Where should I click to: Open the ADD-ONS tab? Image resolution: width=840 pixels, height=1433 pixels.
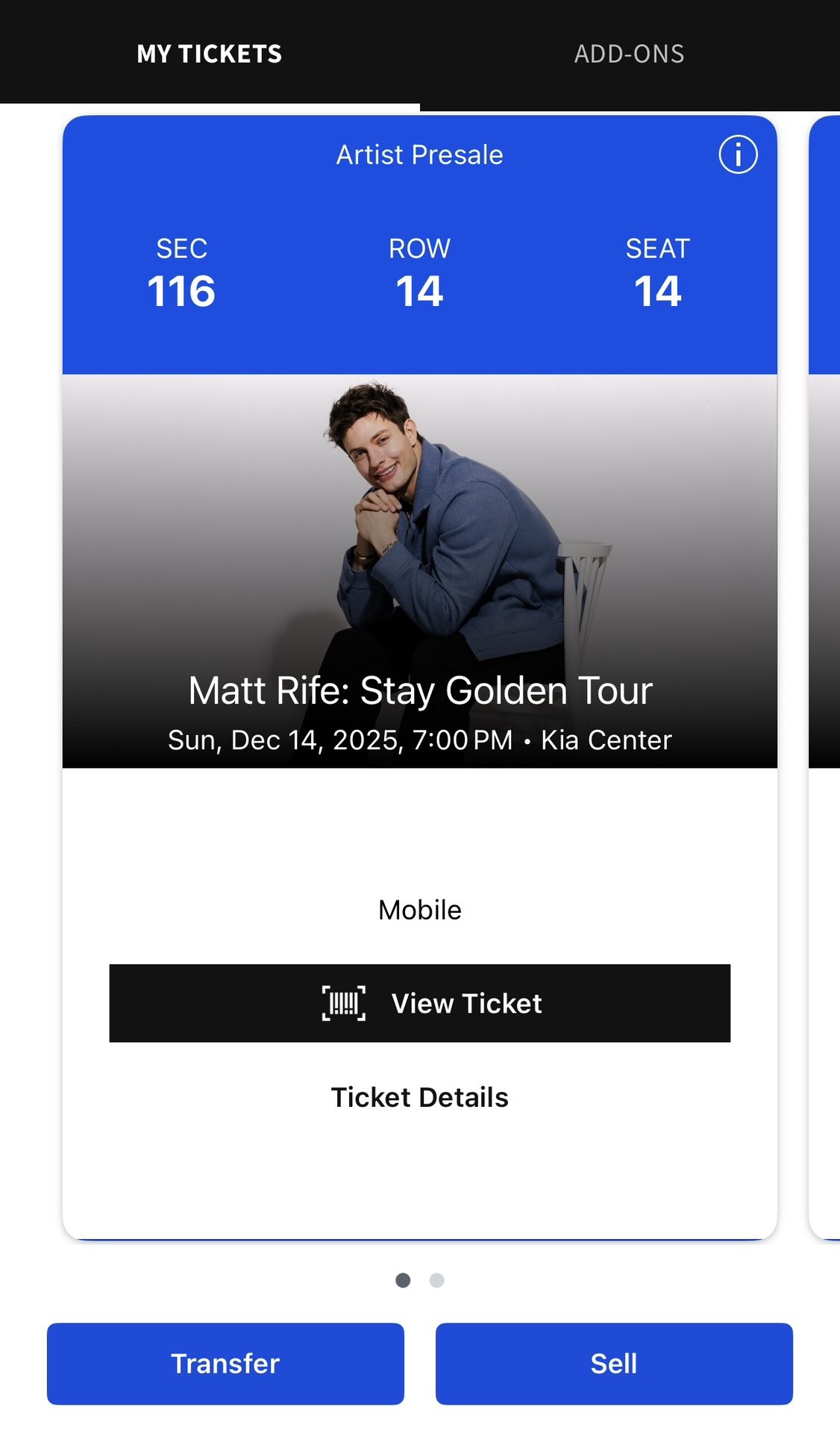[x=629, y=53]
